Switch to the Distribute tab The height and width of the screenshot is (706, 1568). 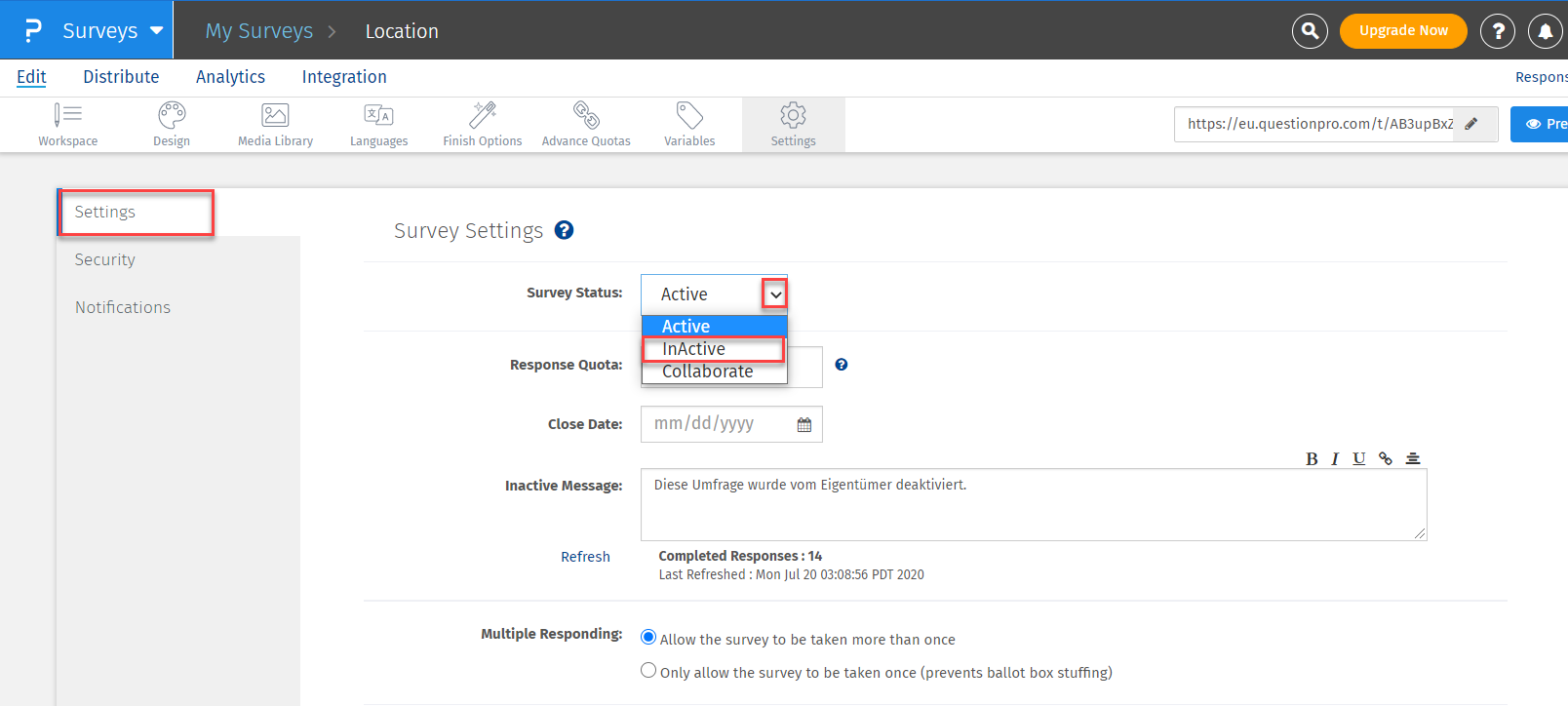click(x=121, y=77)
